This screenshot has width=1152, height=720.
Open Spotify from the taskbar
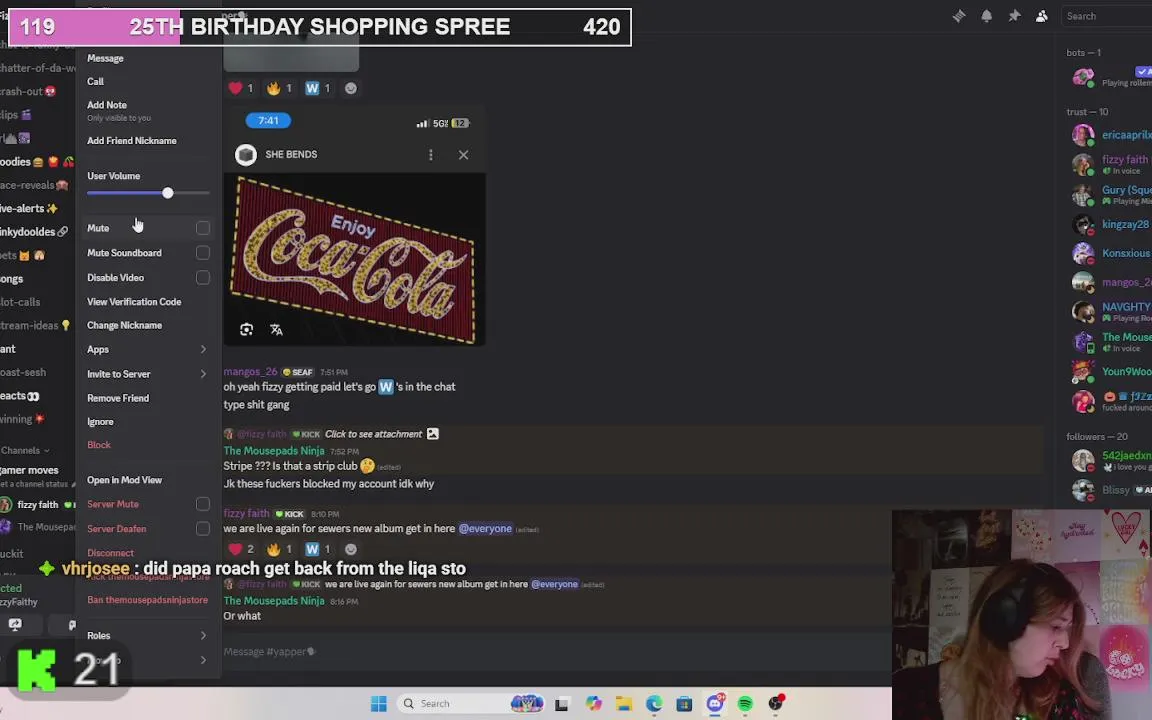(x=745, y=704)
